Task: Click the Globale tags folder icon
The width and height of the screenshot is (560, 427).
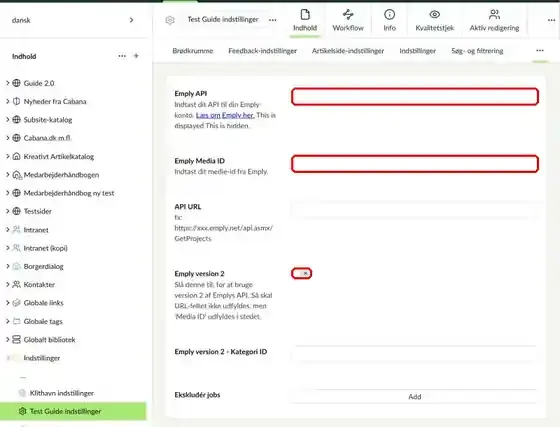Action: pos(16,321)
